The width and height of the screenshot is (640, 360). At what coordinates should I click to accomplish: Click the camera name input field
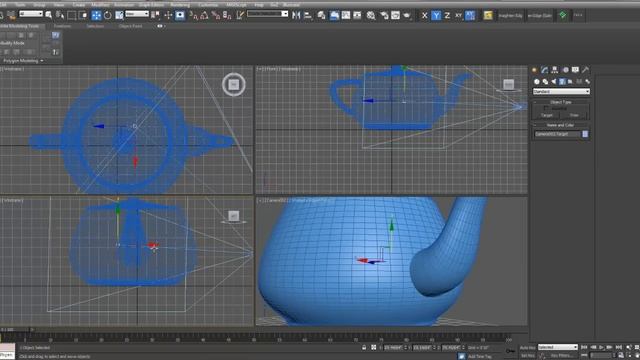[557, 134]
